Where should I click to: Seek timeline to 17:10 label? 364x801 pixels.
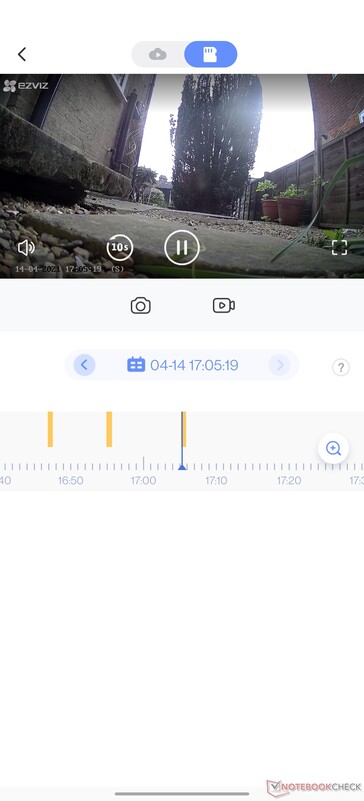(216, 481)
